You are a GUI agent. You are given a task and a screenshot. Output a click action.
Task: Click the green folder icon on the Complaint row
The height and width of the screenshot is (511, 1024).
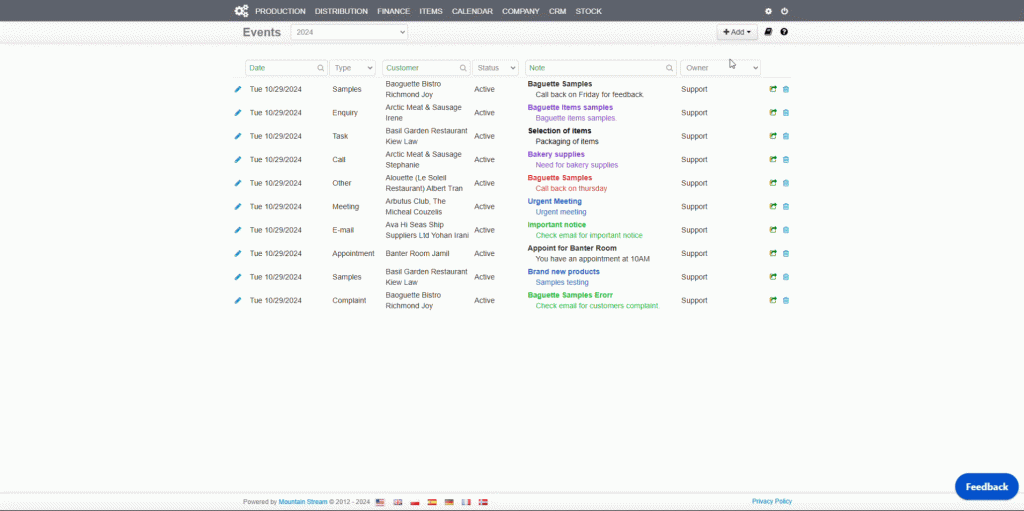[x=773, y=301]
